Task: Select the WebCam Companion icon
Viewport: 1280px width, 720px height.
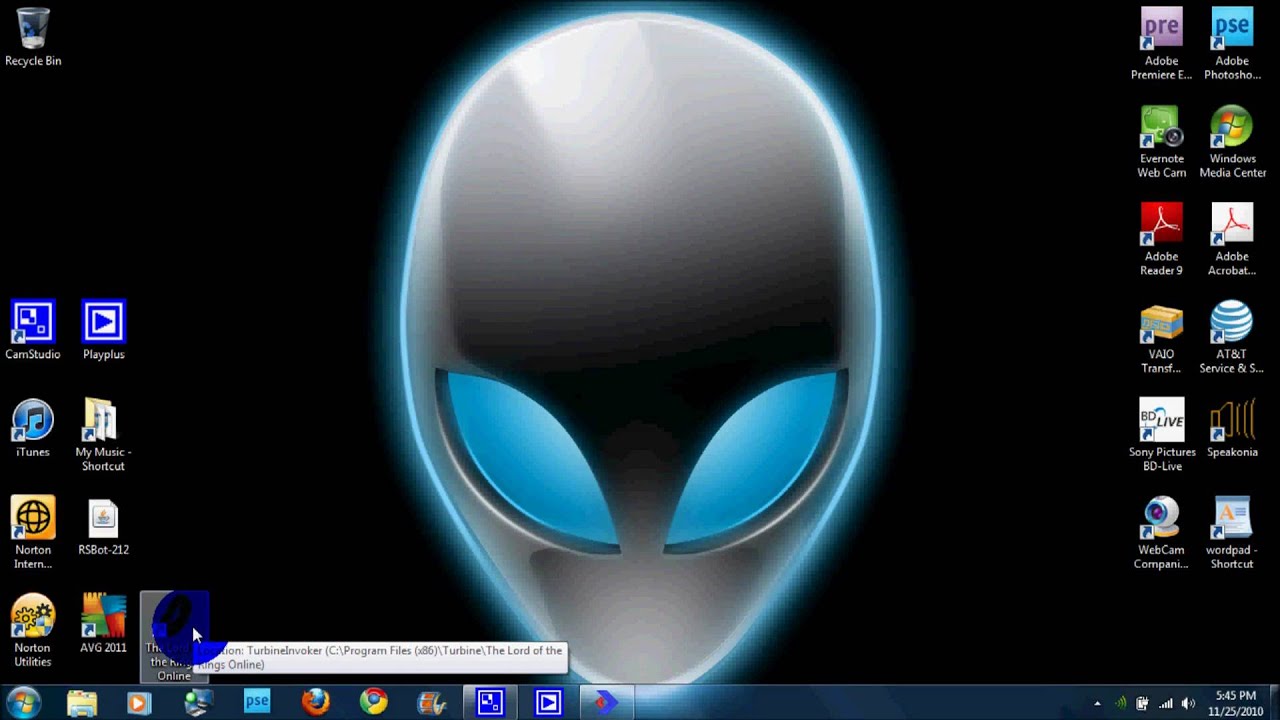Action: tap(1162, 534)
